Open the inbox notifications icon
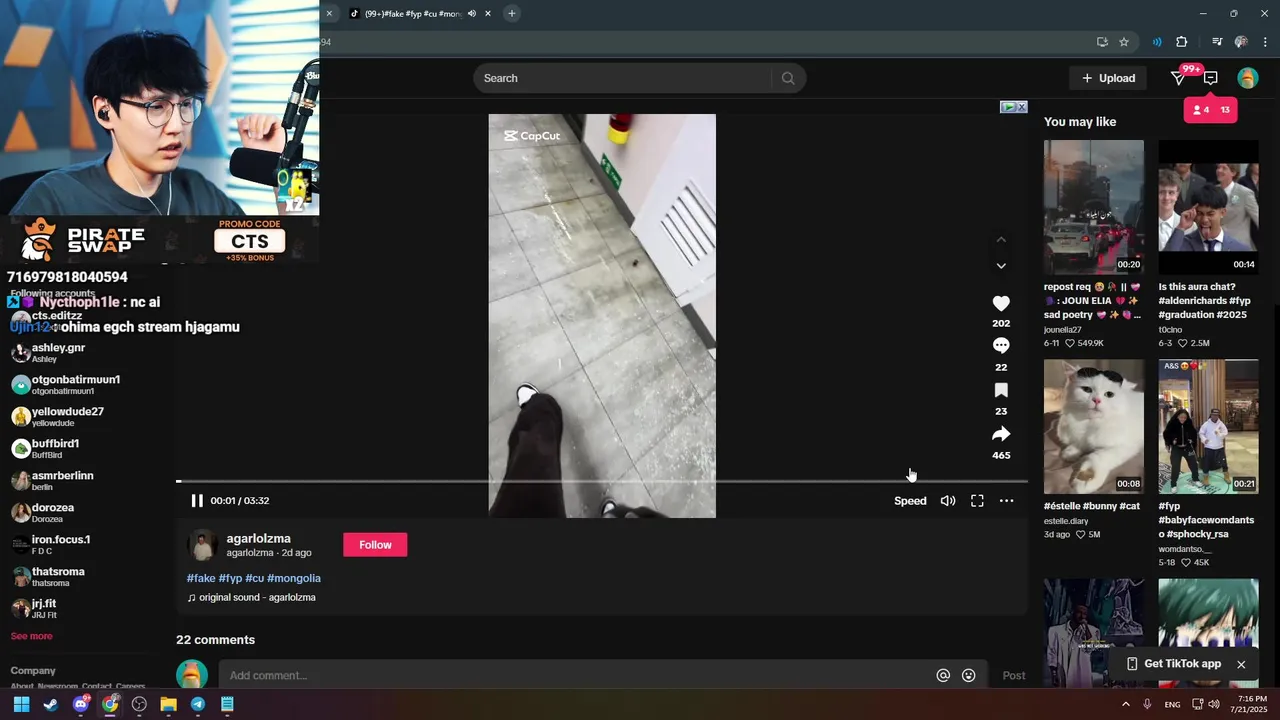1280x720 pixels. pyautogui.click(x=1210, y=78)
